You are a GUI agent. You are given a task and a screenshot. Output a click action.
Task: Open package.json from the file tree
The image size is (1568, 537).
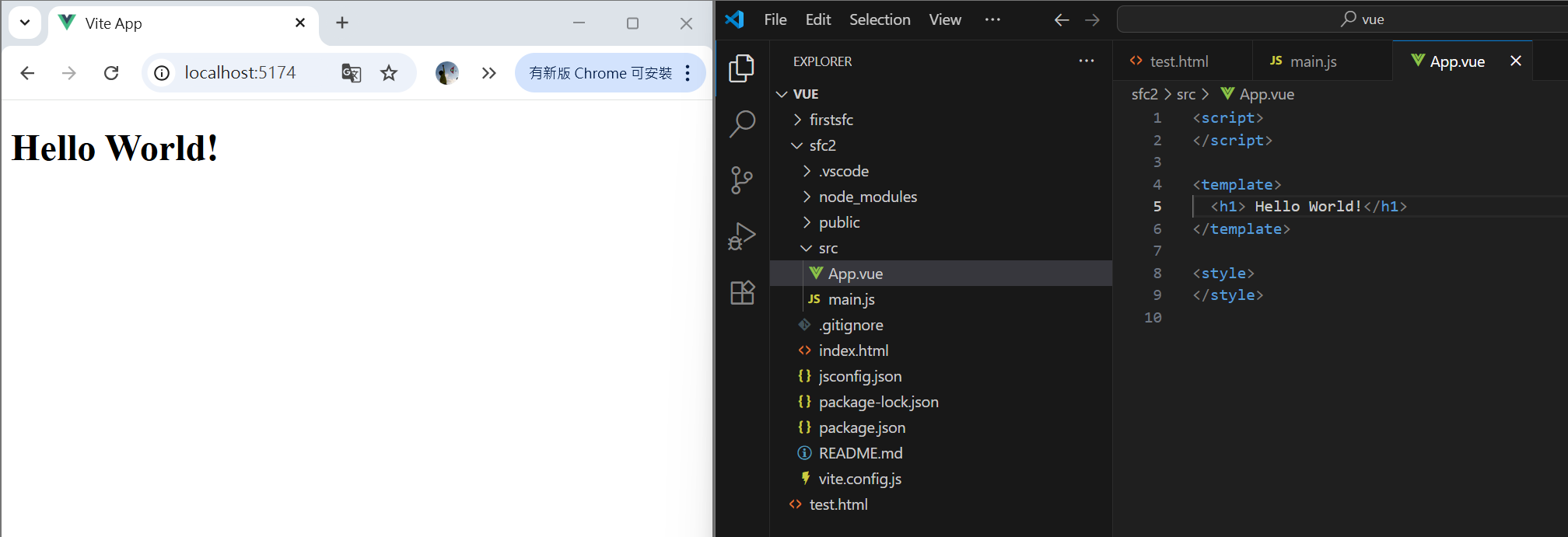tap(862, 427)
